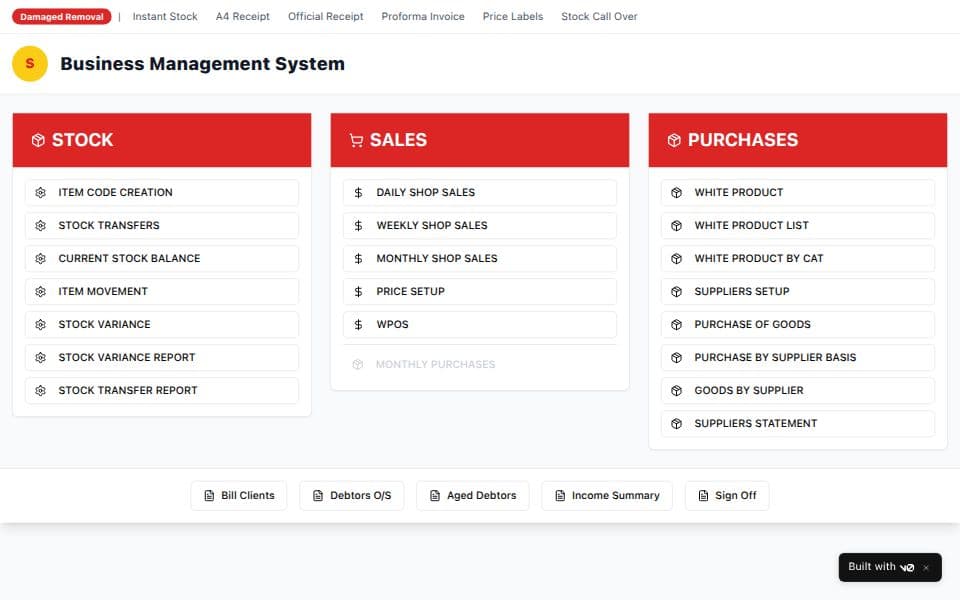The height and width of the screenshot is (600, 960).
Task: Select Proforma Invoice from the top navigation
Action: 422,16
